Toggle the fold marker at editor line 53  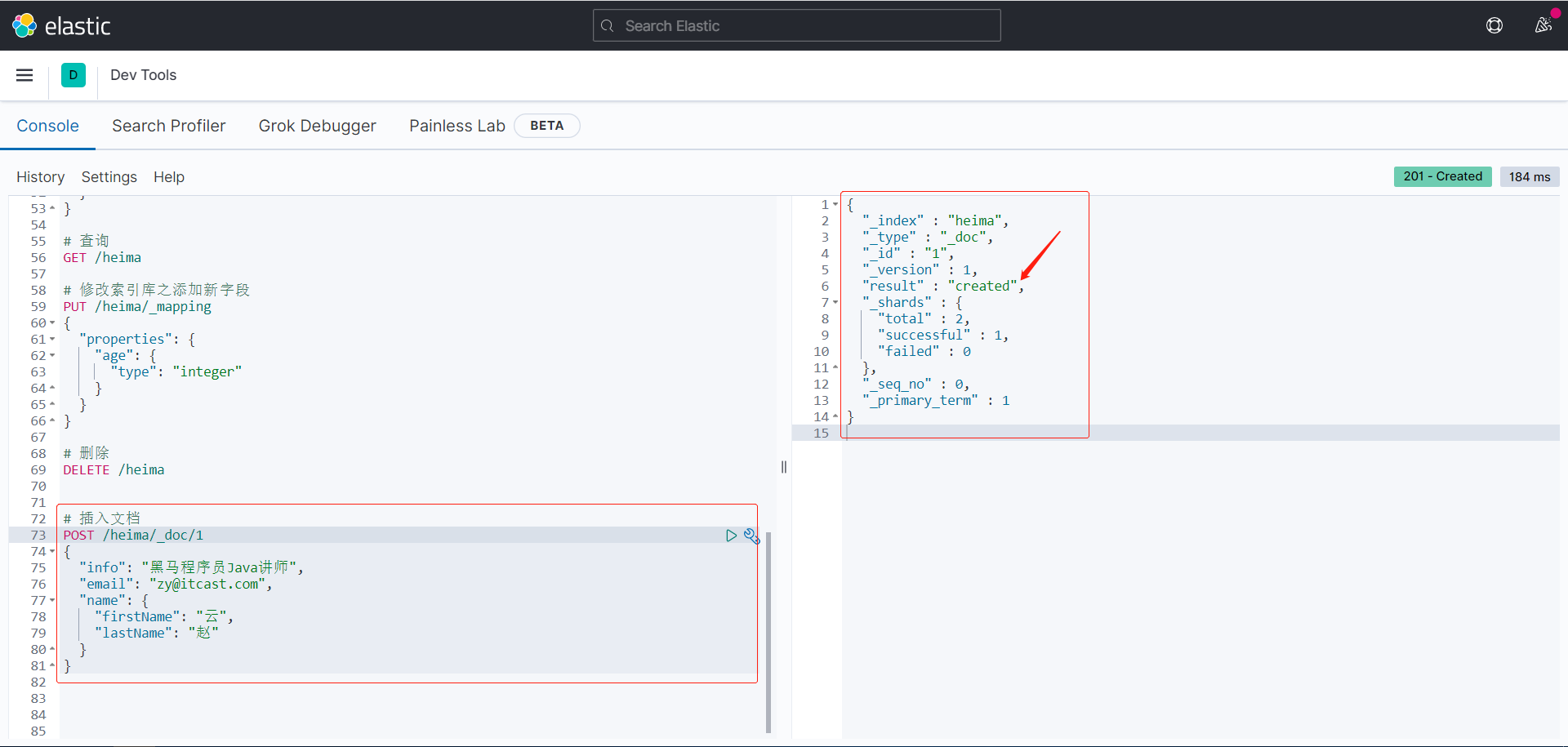tap(52, 209)
